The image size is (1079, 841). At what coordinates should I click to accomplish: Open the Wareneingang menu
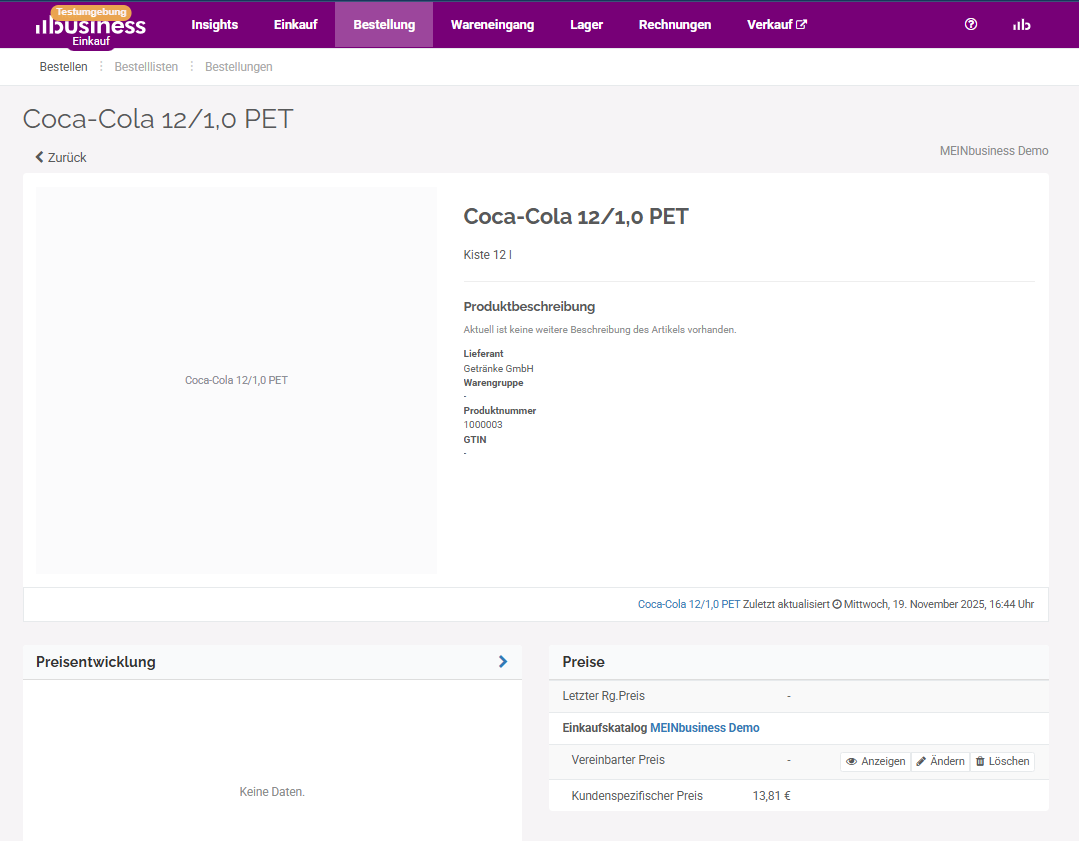pyautogui.click(x=492, y=25)
